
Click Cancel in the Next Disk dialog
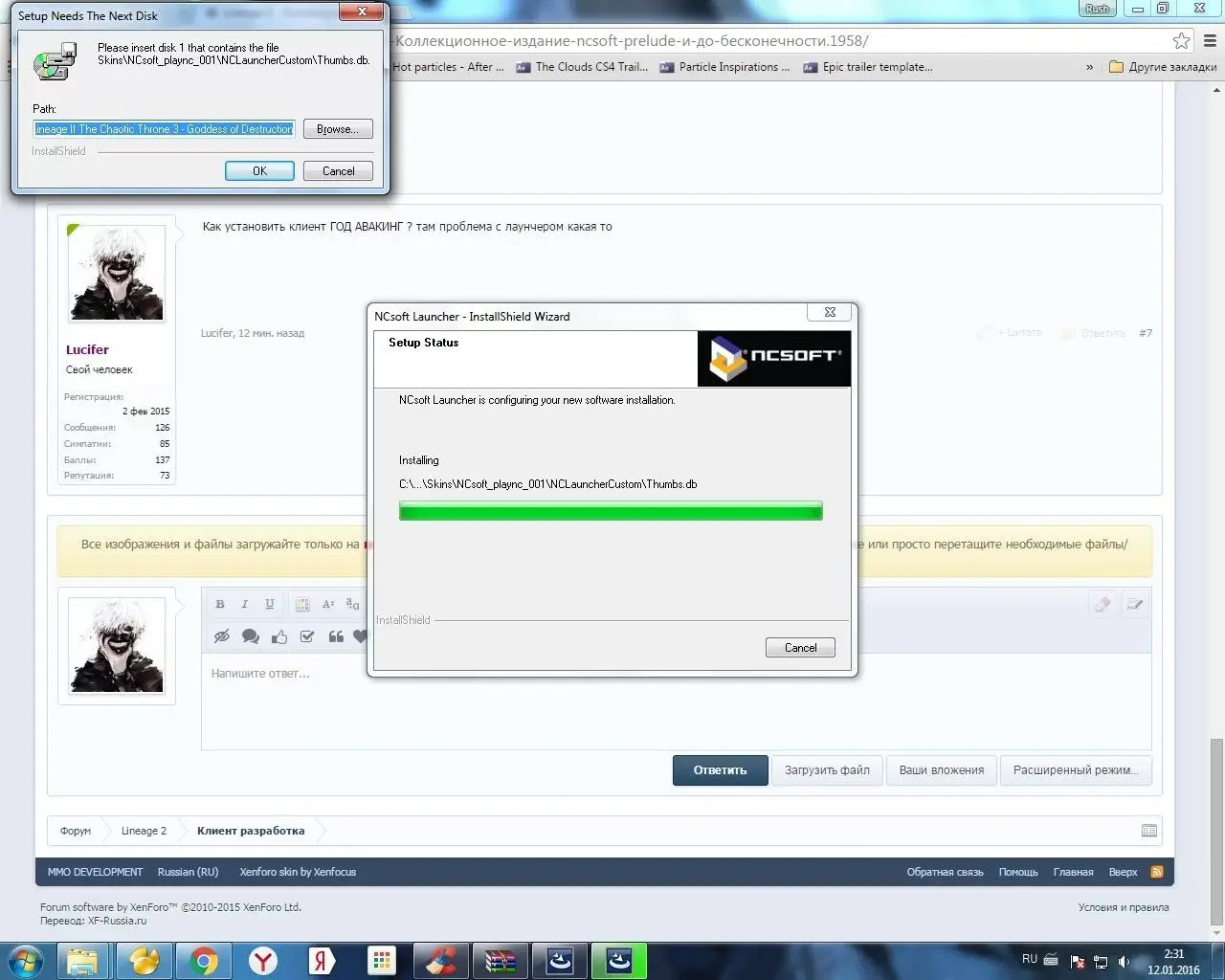[338, 171]
